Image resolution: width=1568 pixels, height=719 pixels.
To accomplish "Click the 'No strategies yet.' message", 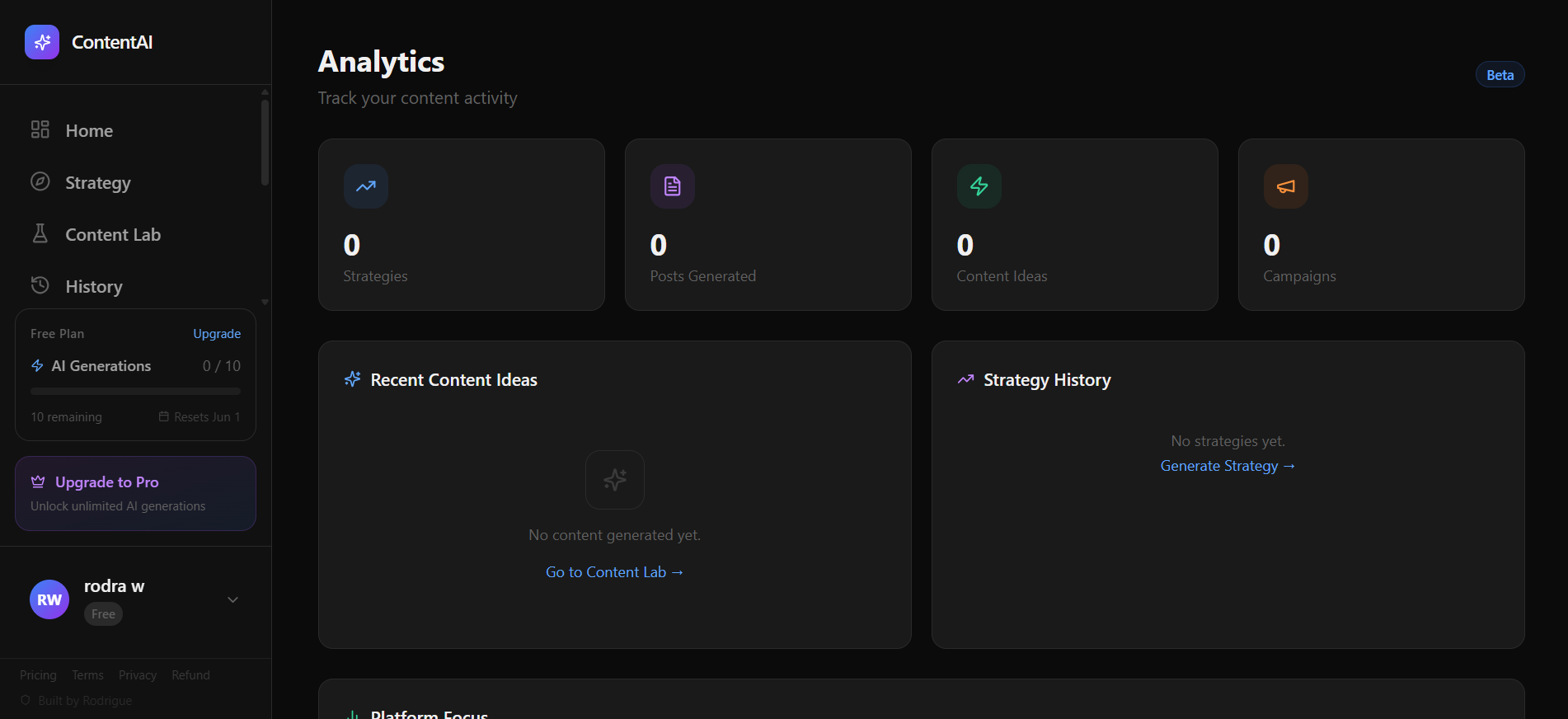I will [1228, 440].
